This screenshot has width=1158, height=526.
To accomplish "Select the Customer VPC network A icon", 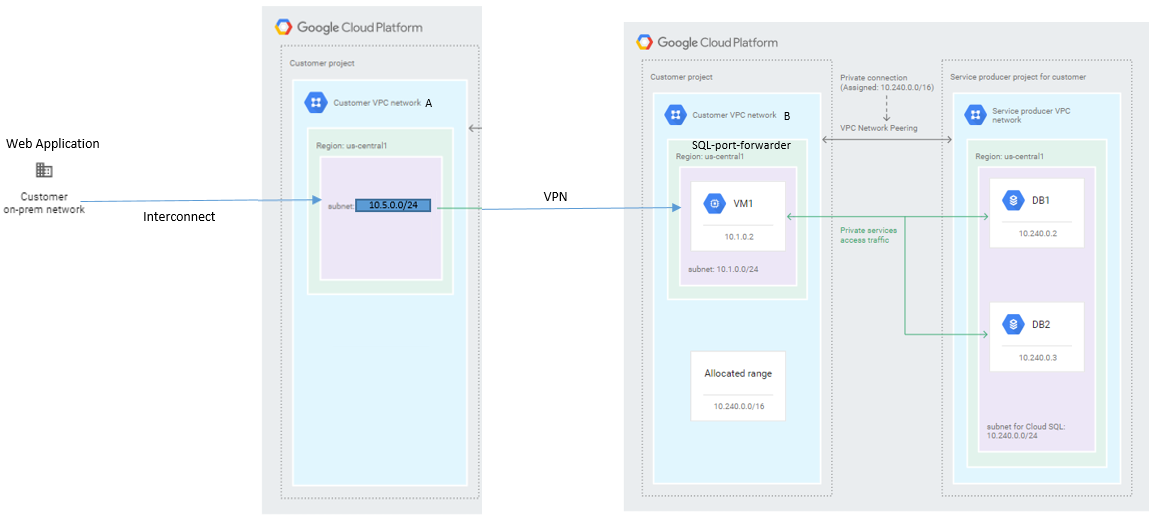I will coord(316,103).
